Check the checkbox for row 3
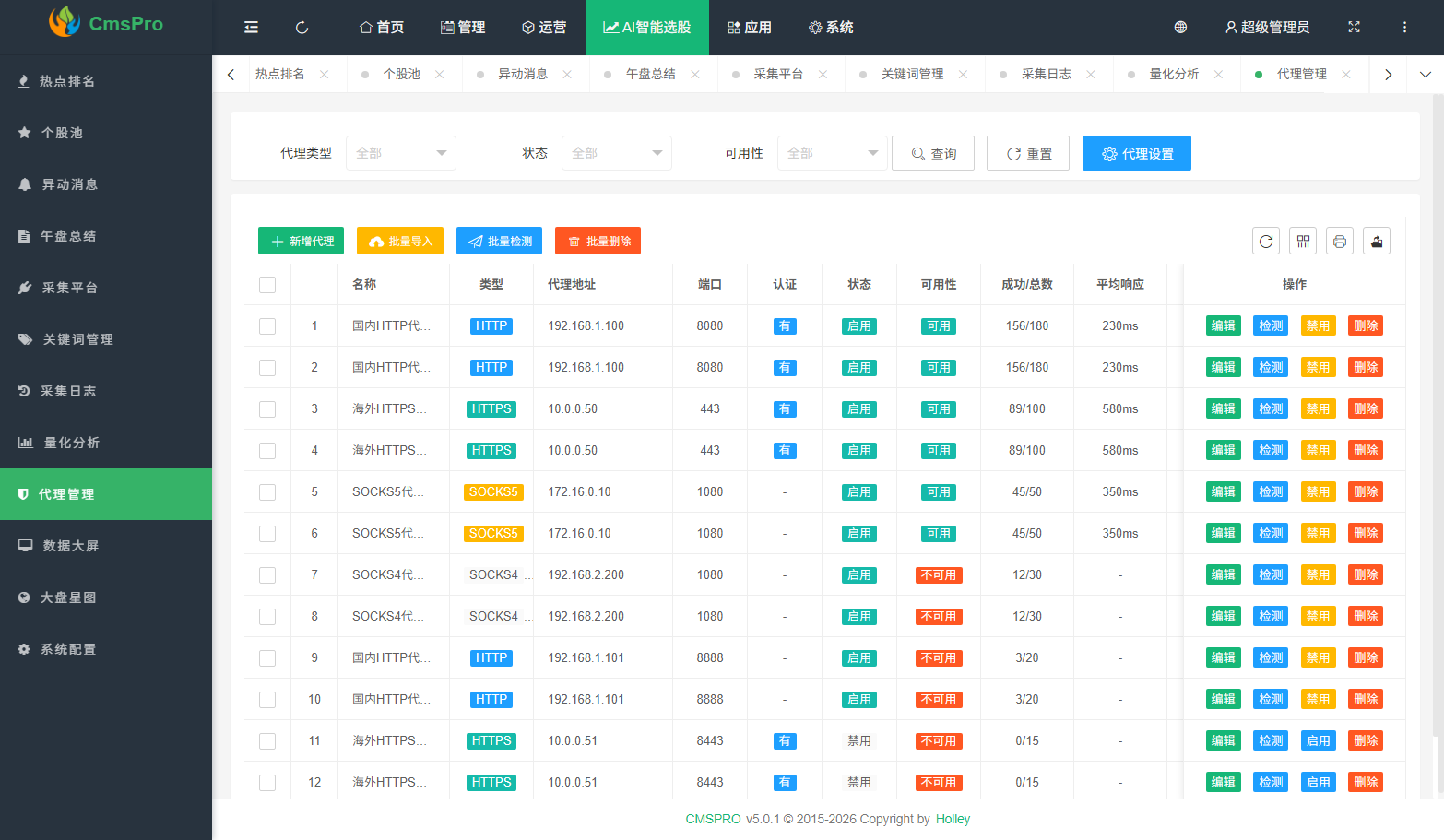Screen dimensions: 1444x840 tap(267, 409)
